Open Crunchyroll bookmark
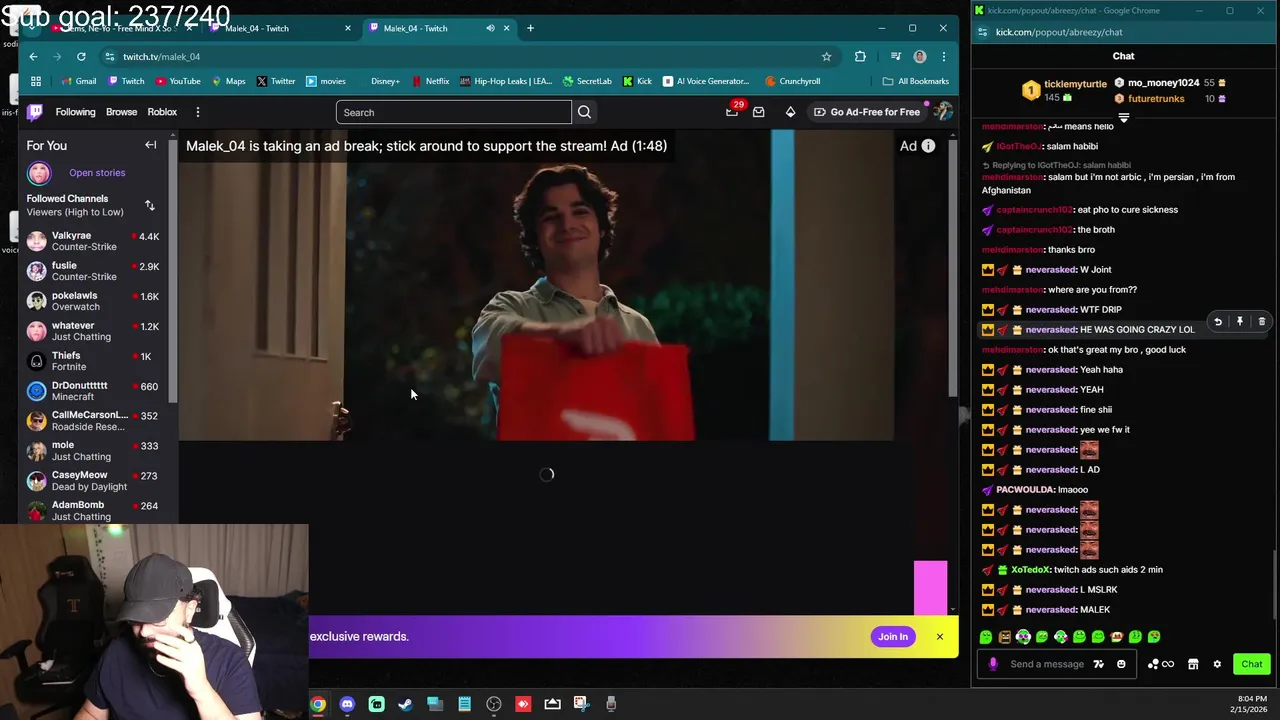 (x=793, y=81)
